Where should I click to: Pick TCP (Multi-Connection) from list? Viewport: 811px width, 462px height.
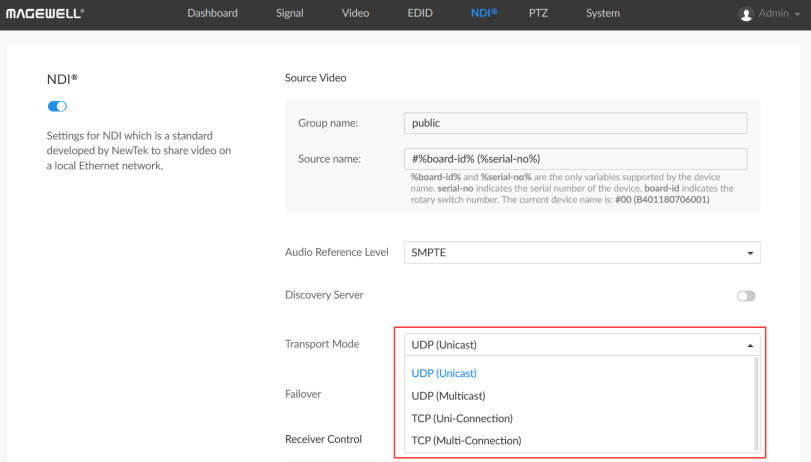pos(466,440)
